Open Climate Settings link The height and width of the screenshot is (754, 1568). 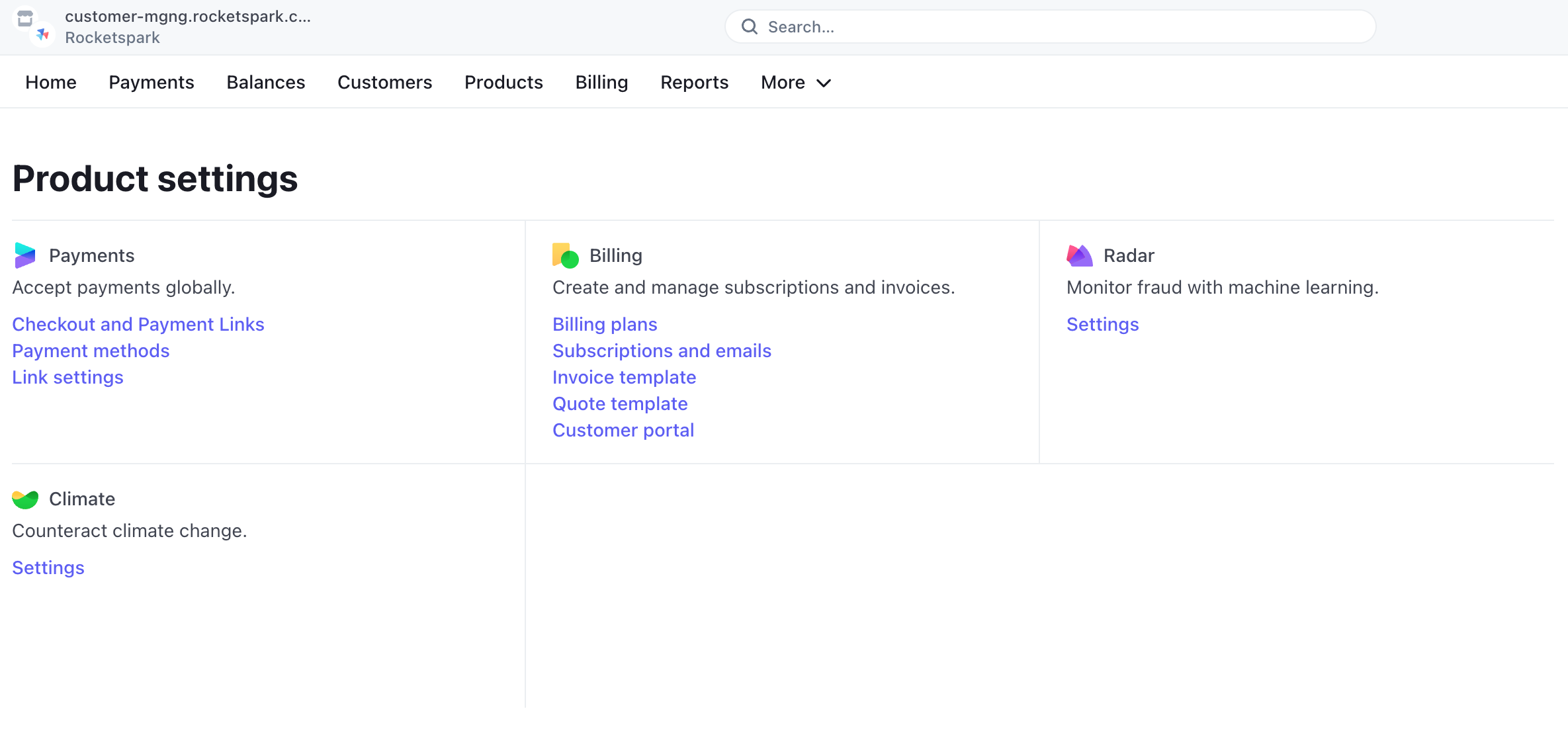(x=48, y=567)
